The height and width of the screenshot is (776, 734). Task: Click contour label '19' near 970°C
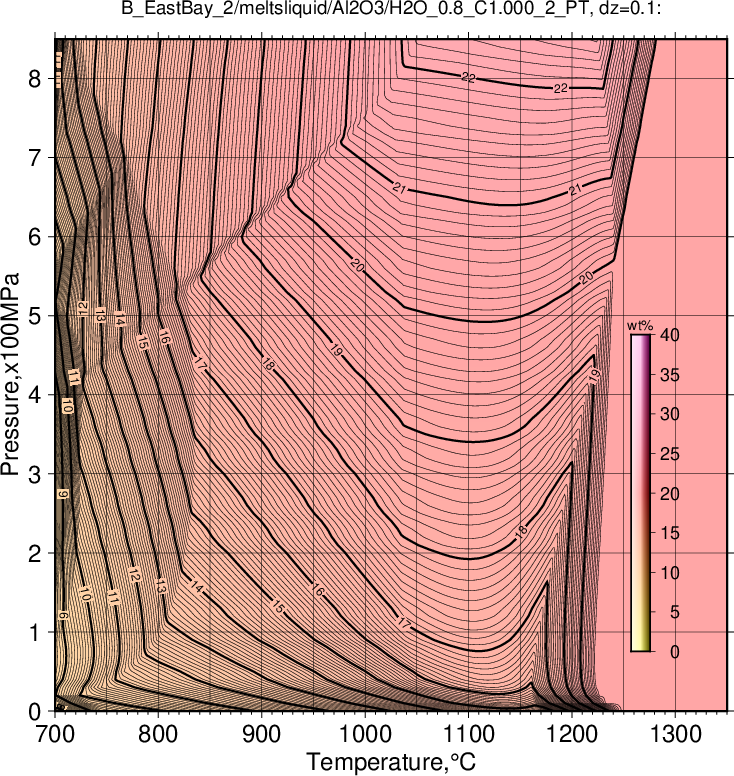(336, 350)
